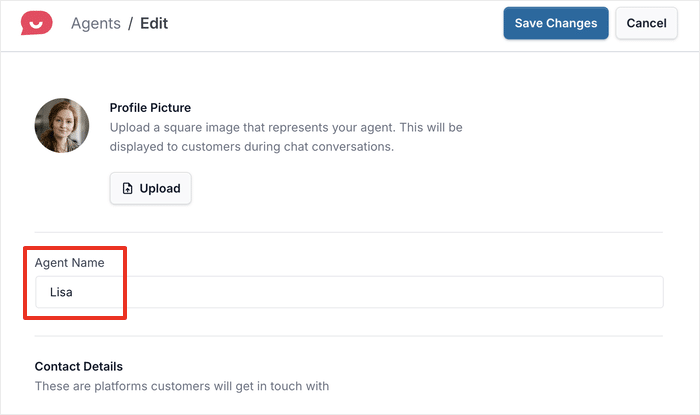Save the agent with Save Changes
This screenshot has height=415, width=700.
(x=555, y=23)
